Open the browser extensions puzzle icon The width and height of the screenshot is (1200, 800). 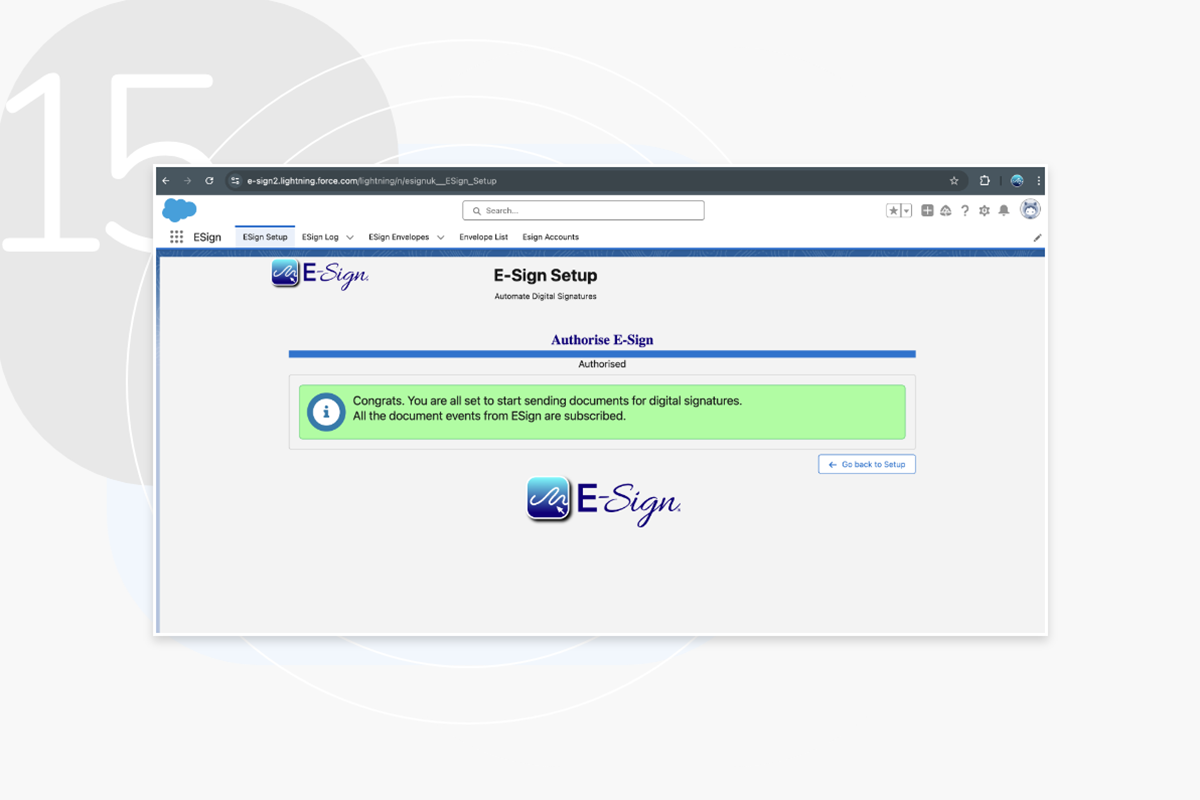click(985, 181)
